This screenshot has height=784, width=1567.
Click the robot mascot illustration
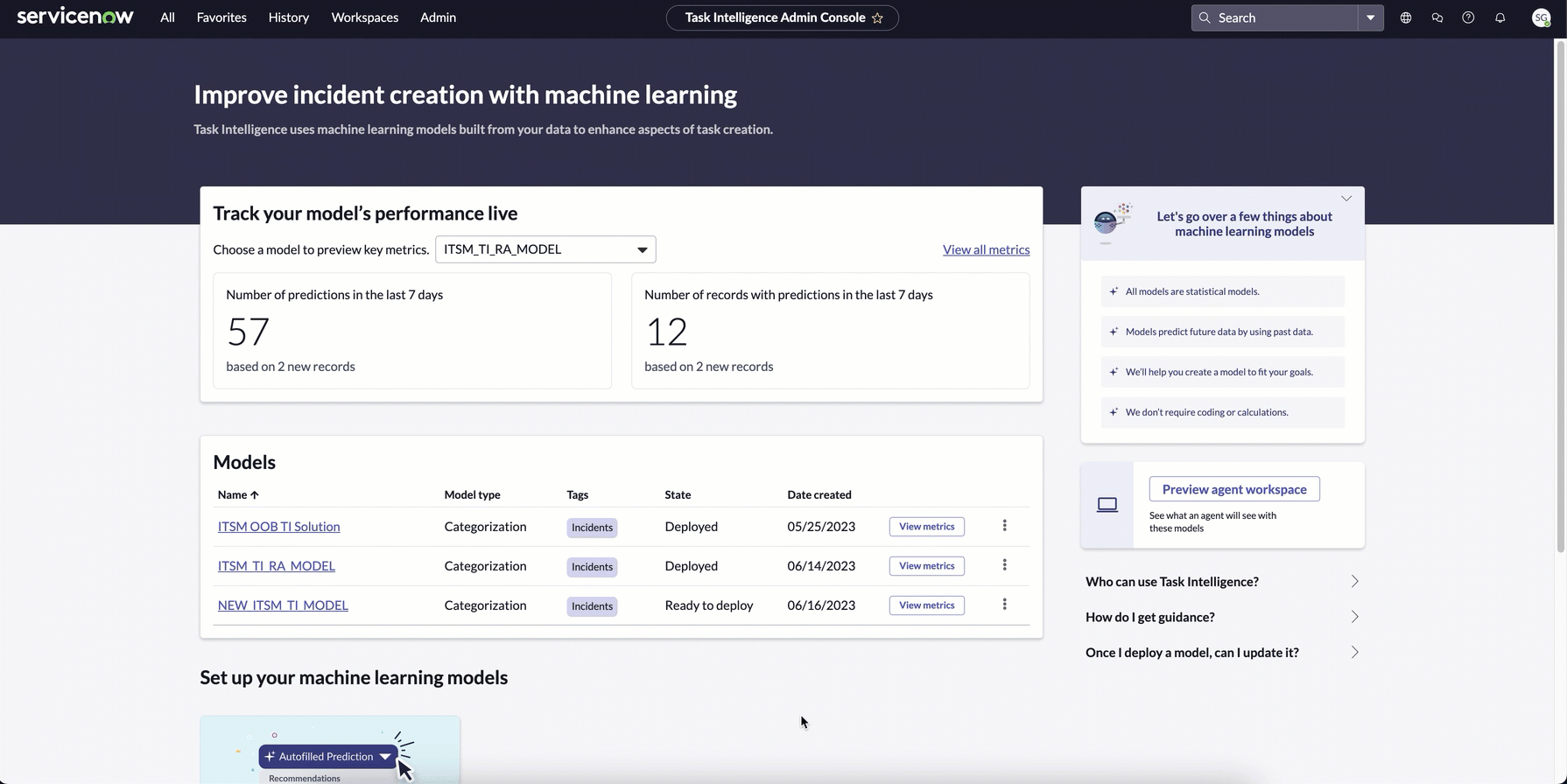pos(1113,223)
